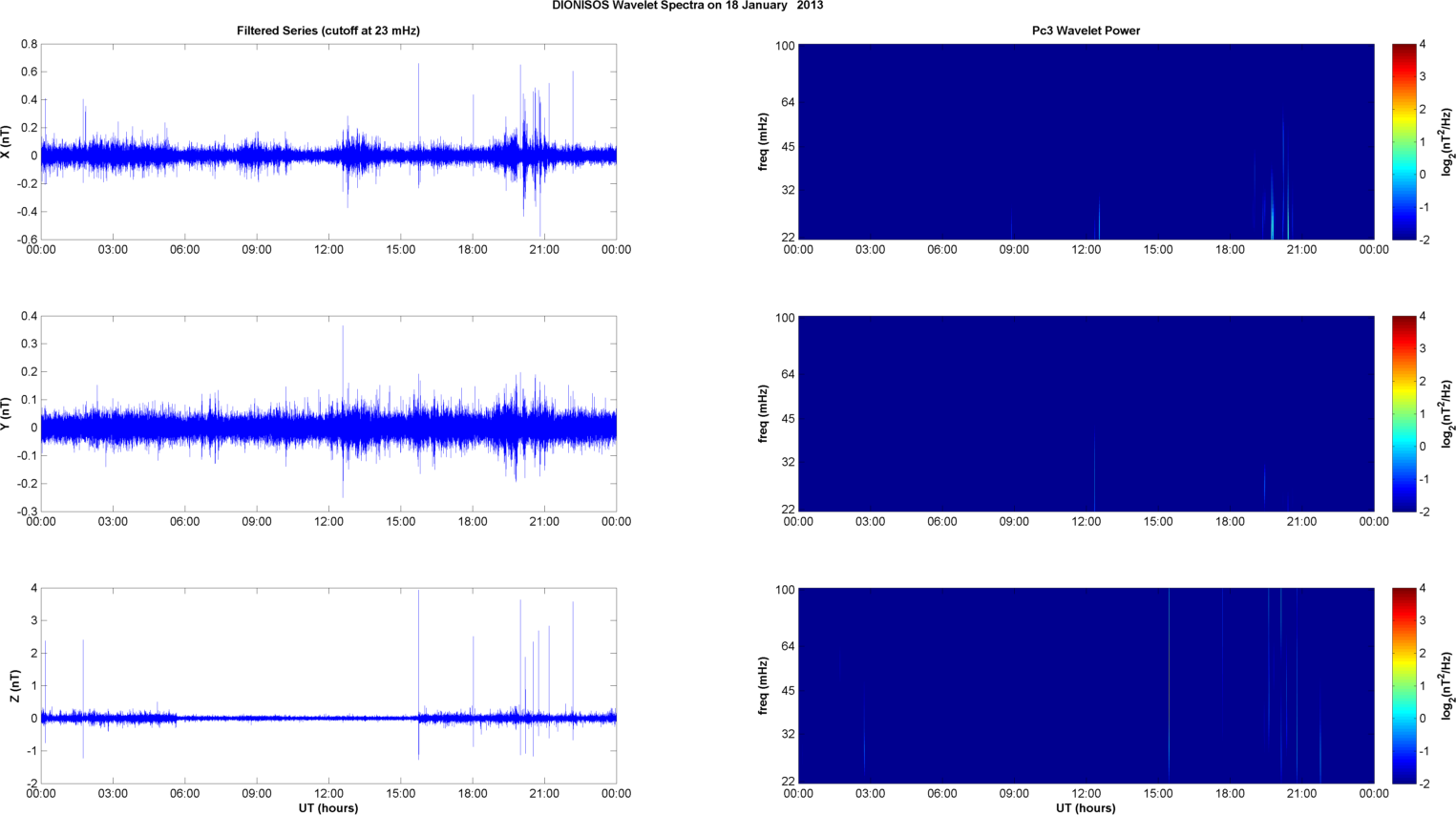Click the DIONISOS Wavelet Spectra main title
1456x815 pixels.
[687, 6]
